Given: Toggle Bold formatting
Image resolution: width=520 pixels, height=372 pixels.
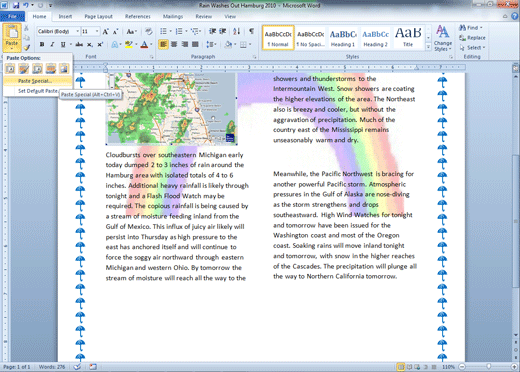Looking at the screenshot, I should 42,44.
